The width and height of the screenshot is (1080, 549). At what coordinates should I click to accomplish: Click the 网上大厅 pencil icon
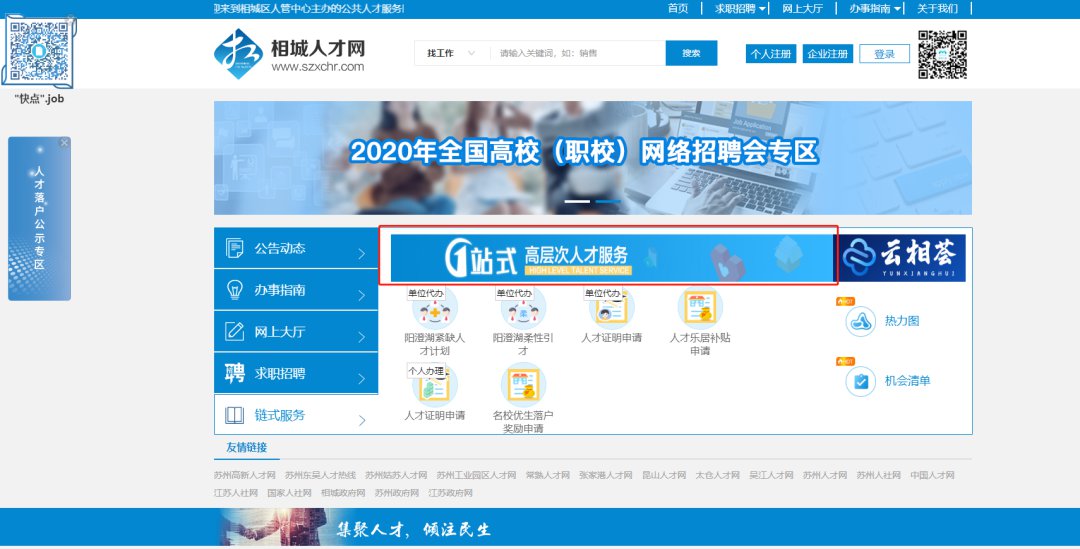(x=234, y=331)
